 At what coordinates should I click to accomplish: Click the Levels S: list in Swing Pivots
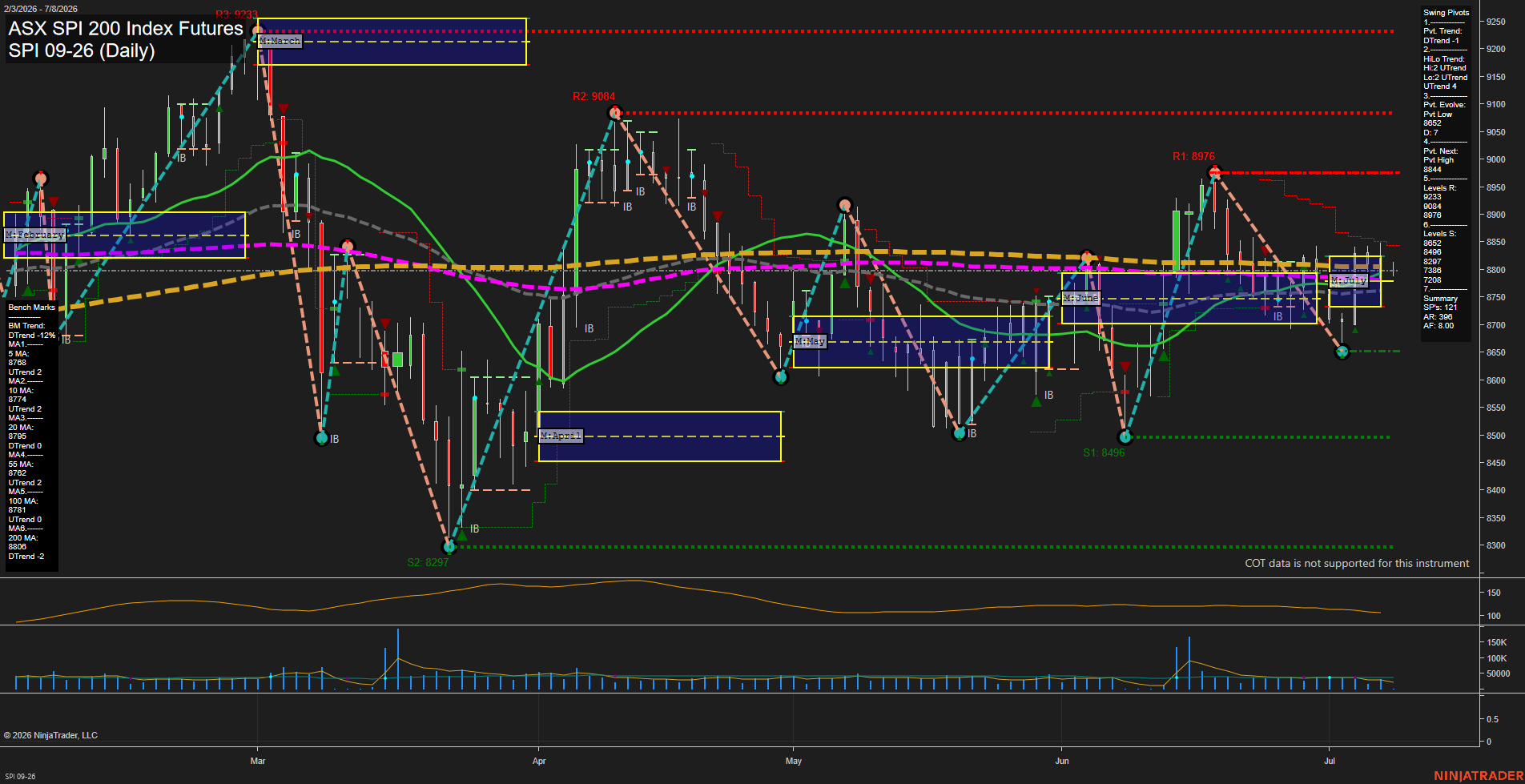tap(1439, 257)
